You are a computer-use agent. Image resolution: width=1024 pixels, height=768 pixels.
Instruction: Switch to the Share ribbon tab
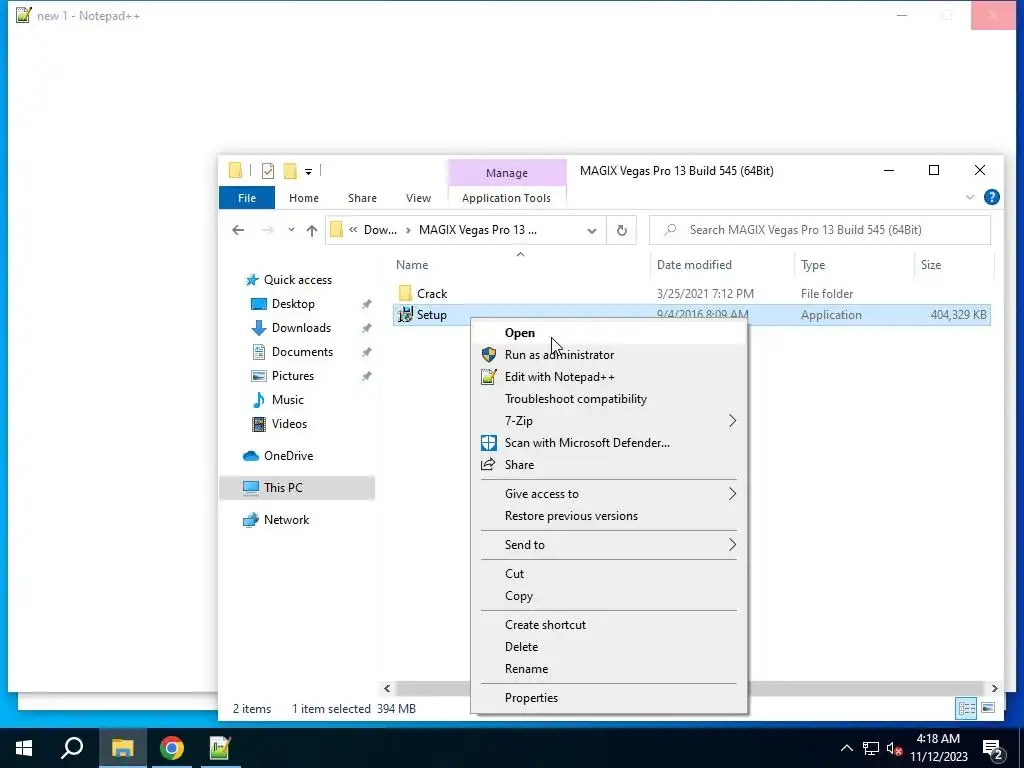tap(362, 198)
